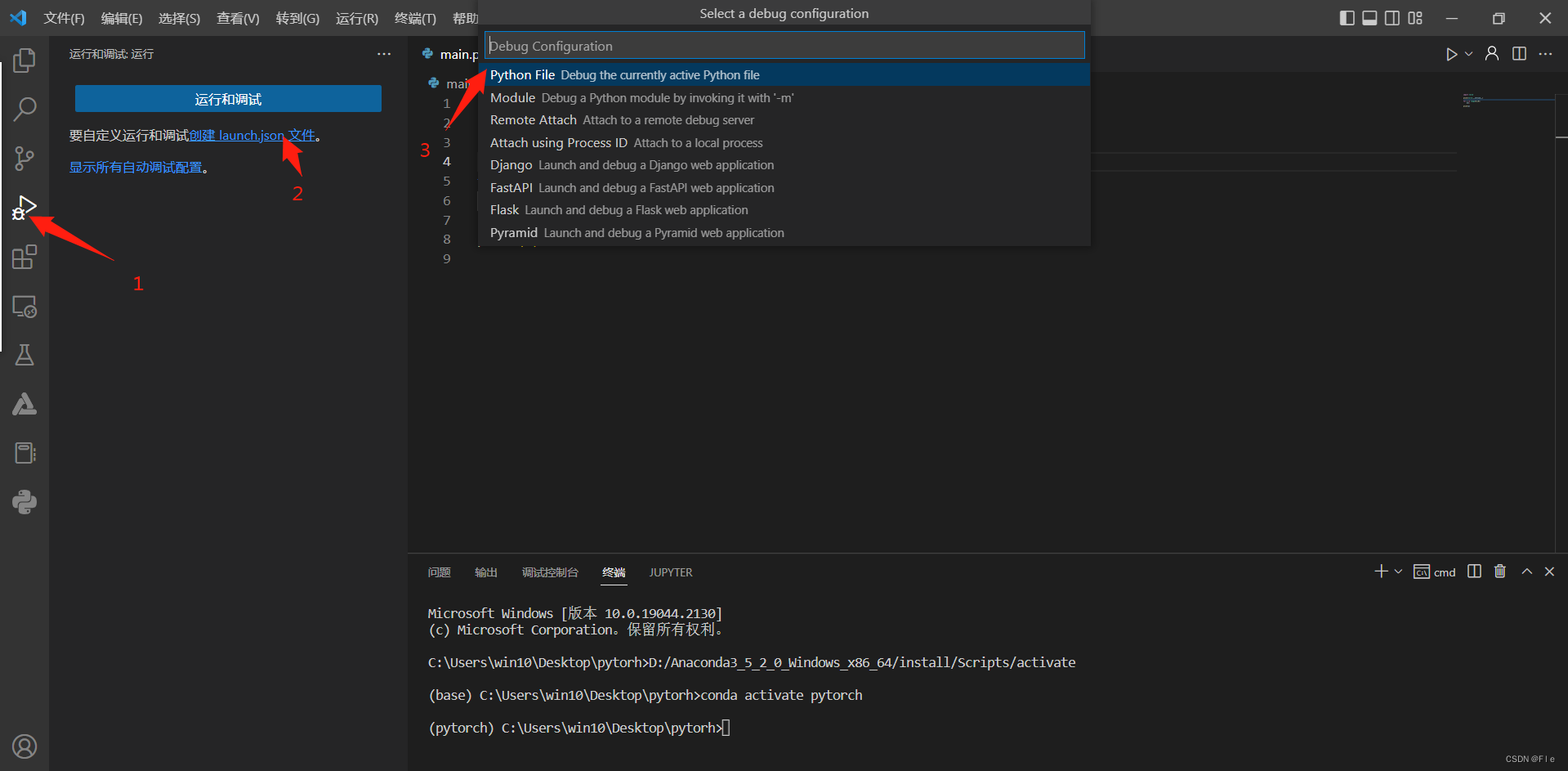Click line number 9 in gutter
The image size is (1568, 771).
pyautogui.click(x=446, y=258)
